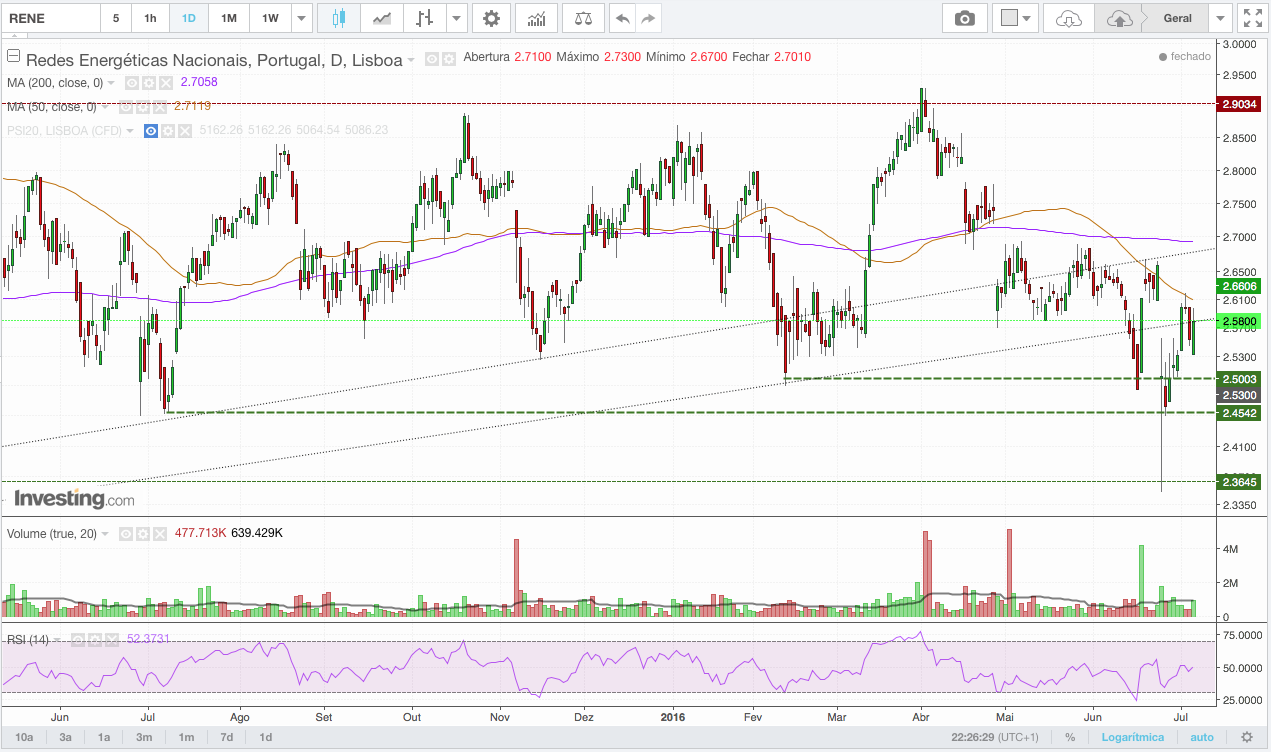Open more chart styles dropdown
This screenshot has width=1271, height=752.
tap(457, 18)
